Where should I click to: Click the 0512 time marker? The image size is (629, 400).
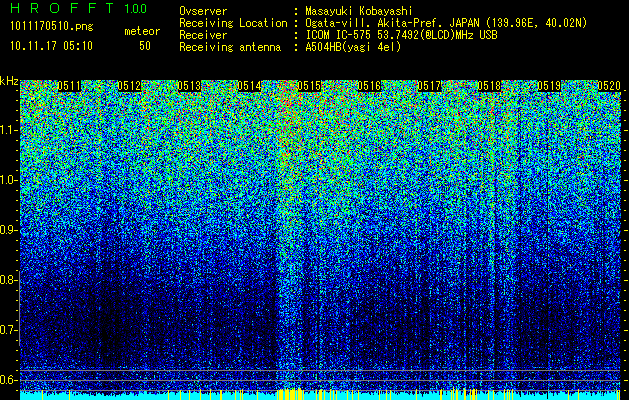129,86
